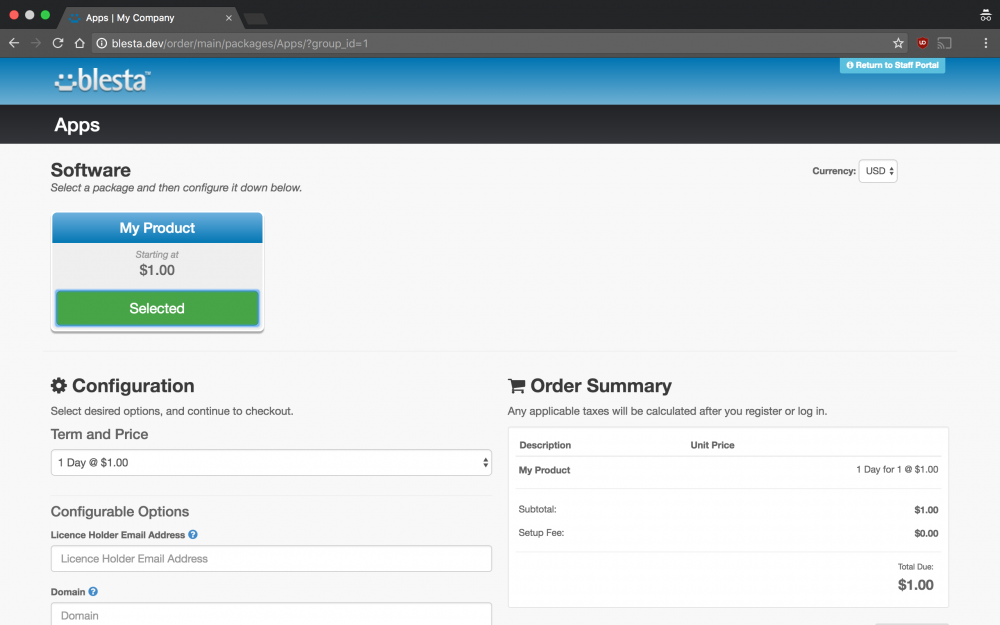Click the browser address bar URL
The height and width of the screenshot is (625, 1000).
[240, 43]
